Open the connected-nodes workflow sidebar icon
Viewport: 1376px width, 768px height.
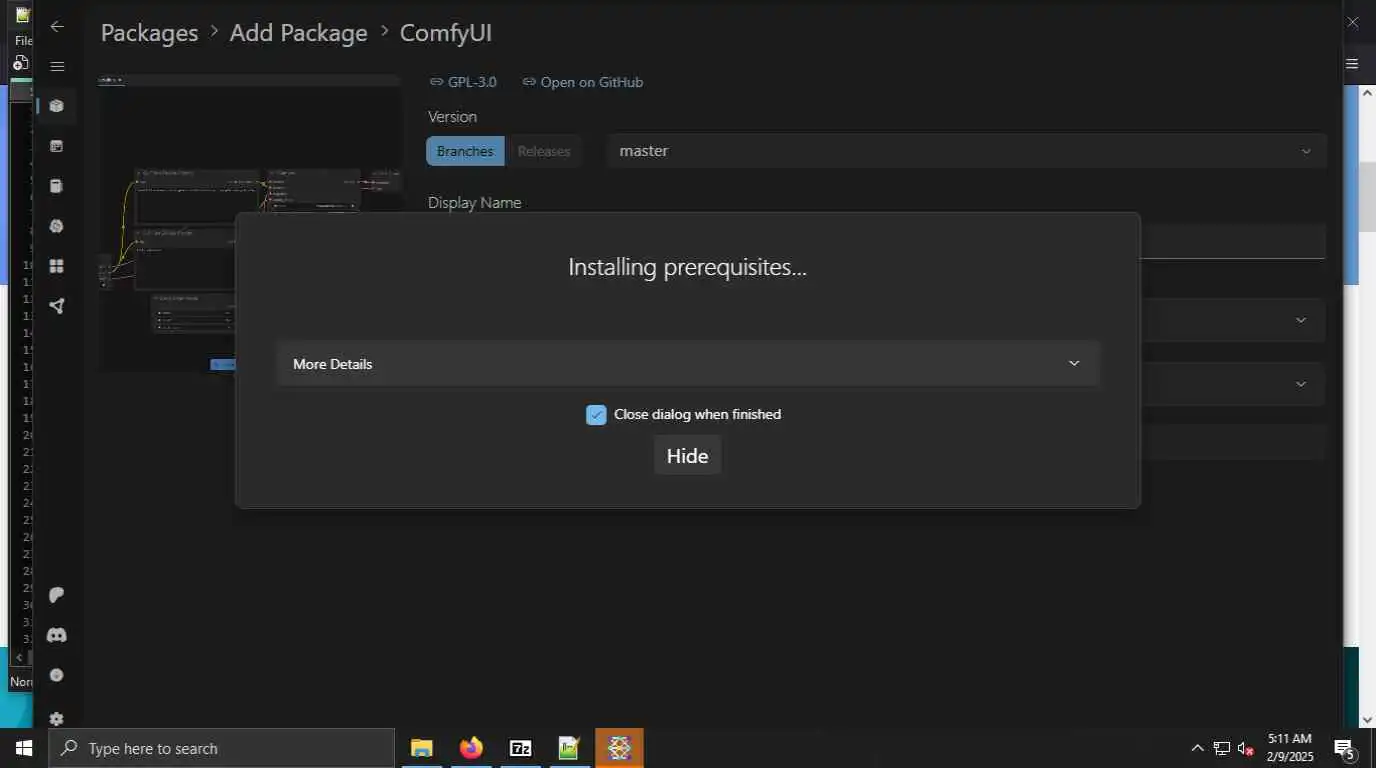[x=57, y=306]
